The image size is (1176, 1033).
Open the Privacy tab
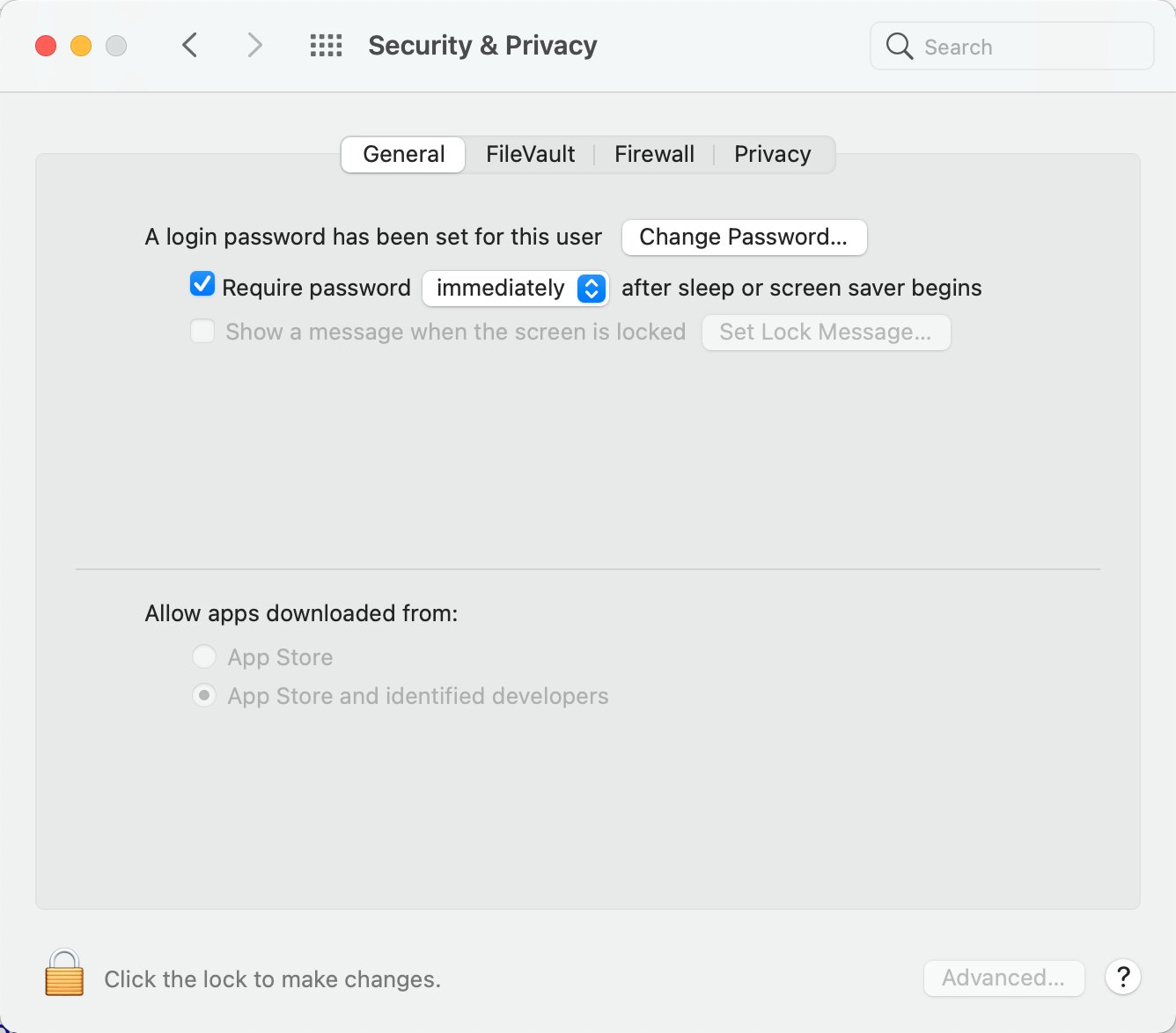point(772,155)
